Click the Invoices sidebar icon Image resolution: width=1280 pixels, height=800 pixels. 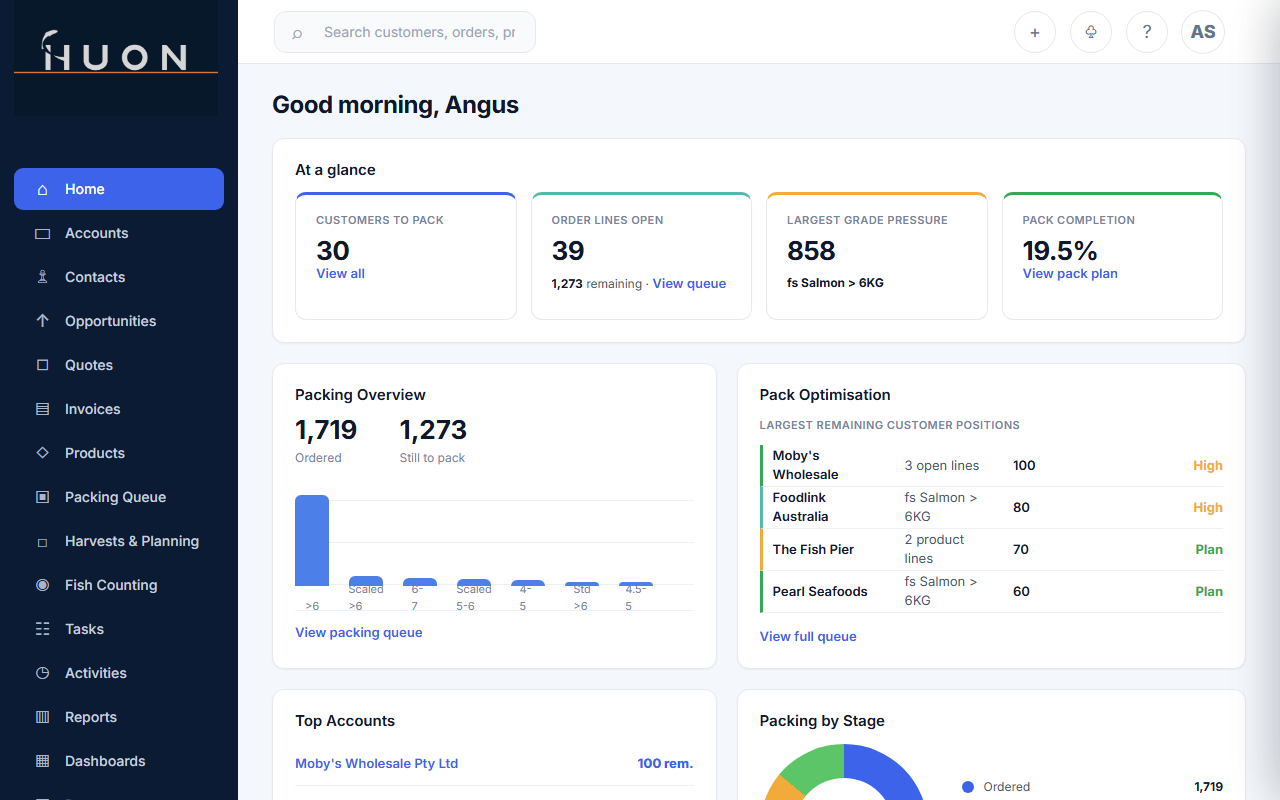[42, 409]
